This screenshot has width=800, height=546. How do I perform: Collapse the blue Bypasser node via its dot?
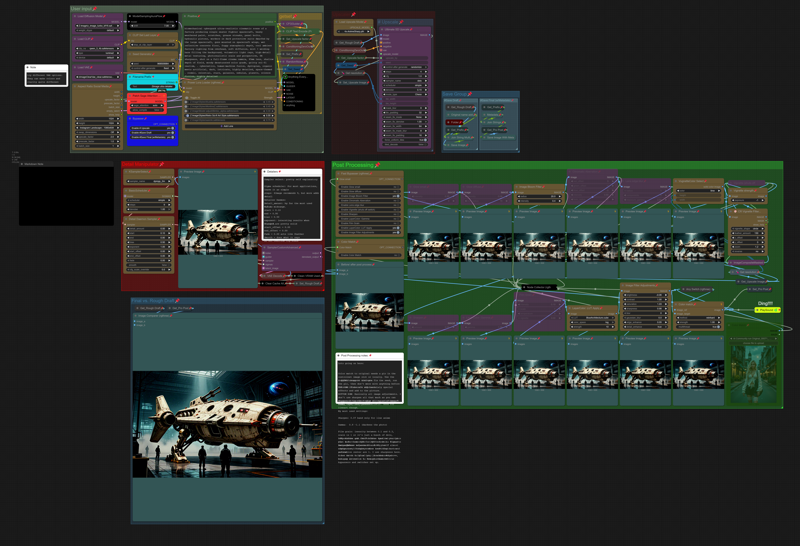tap(130, 118)
